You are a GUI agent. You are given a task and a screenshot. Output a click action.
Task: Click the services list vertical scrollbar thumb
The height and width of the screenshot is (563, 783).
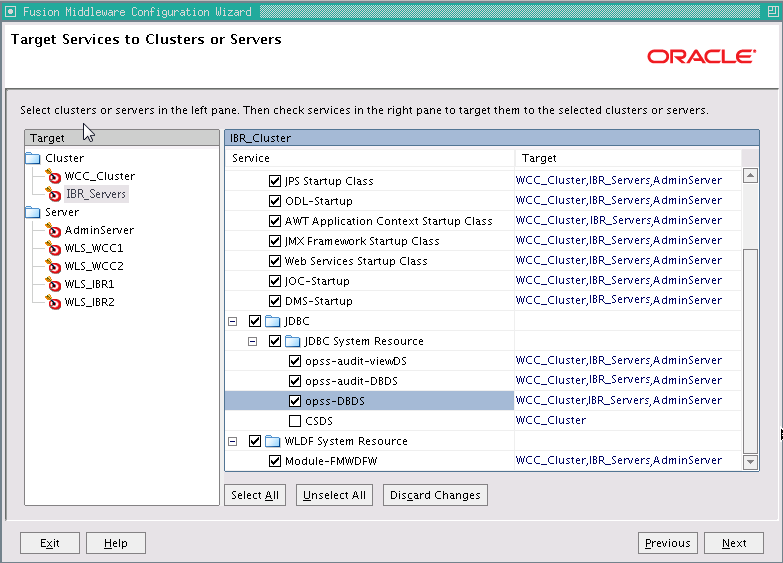[x=750, y=351]
